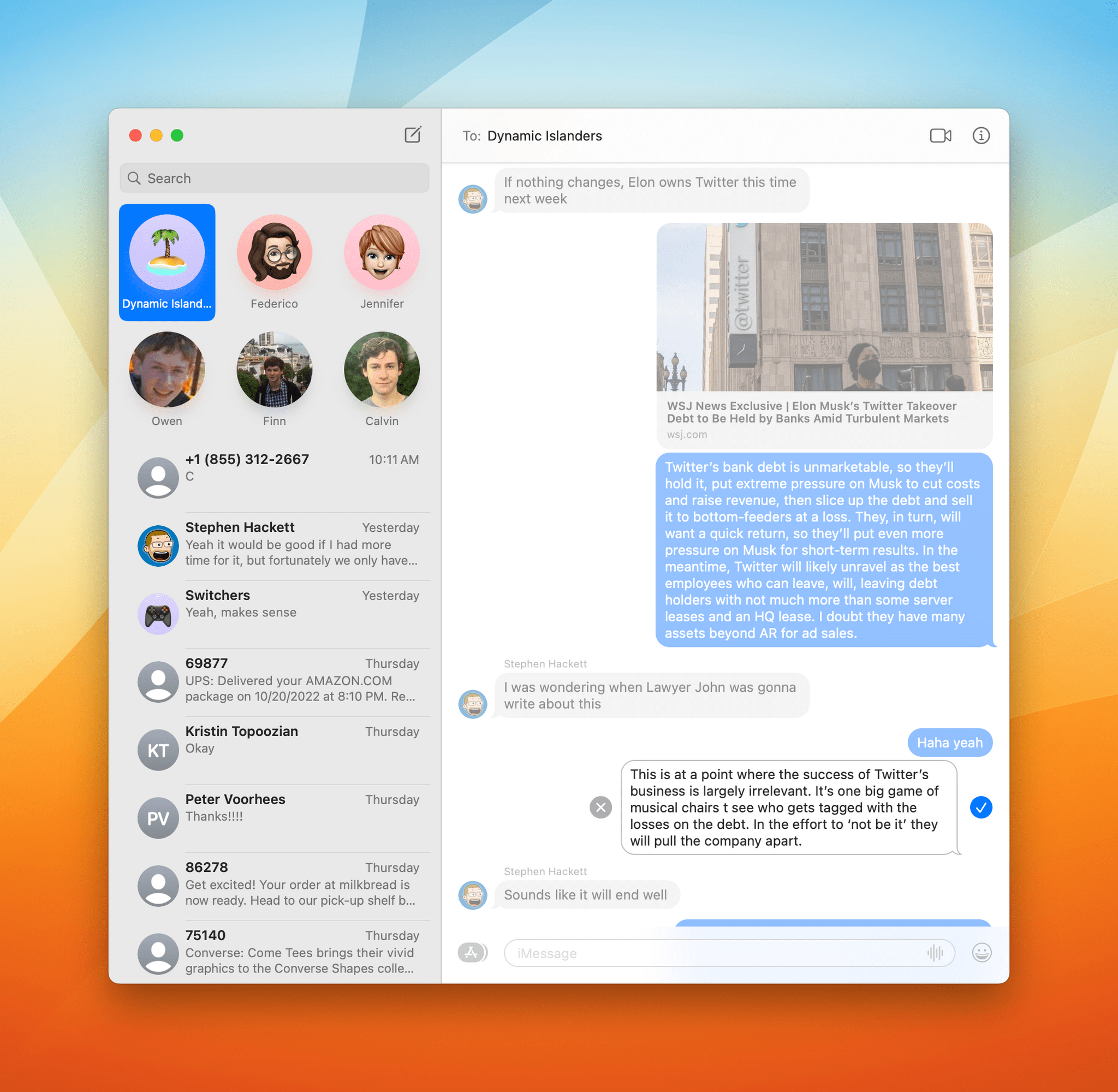Click inside the message being edited
The image size is (1118, 1092).
(x=789, y=808)
